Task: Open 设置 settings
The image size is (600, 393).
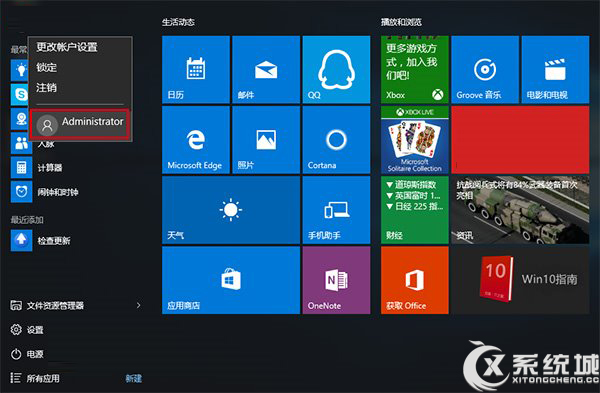Action: pos(27,329)
